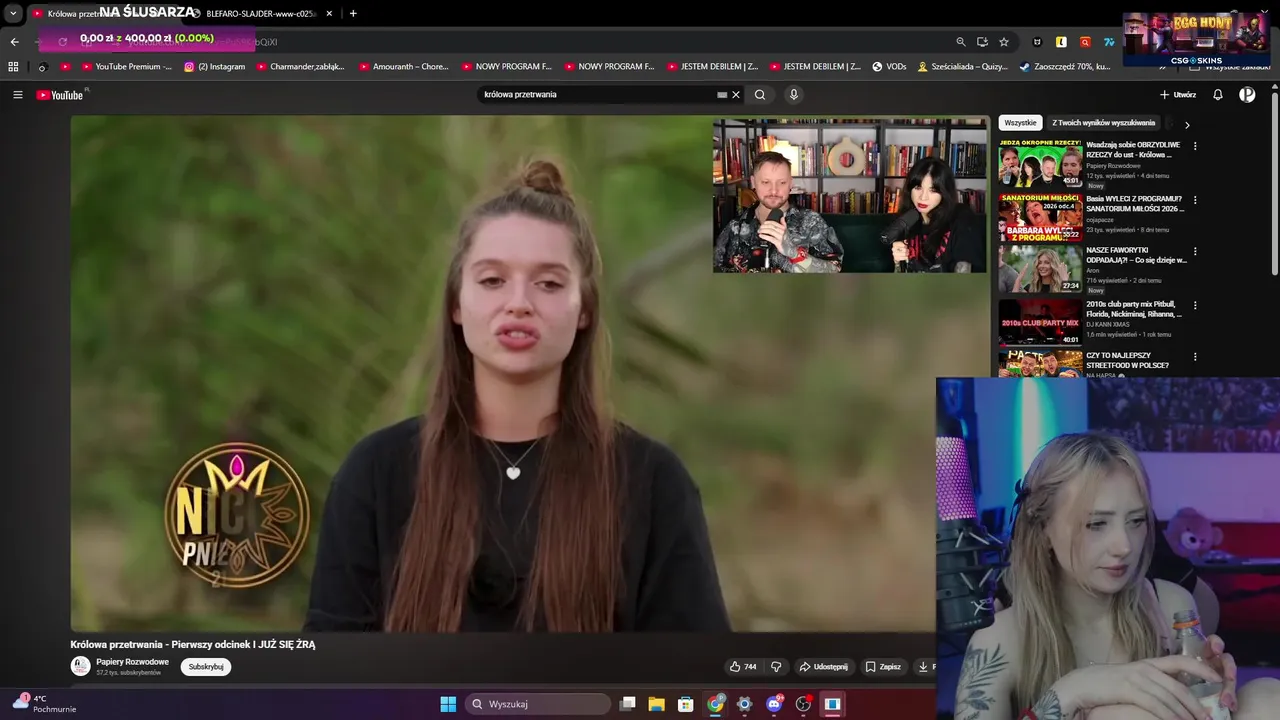
Task: Open more options for Basia WYLECI video
Action: [x=1195, y=200]
